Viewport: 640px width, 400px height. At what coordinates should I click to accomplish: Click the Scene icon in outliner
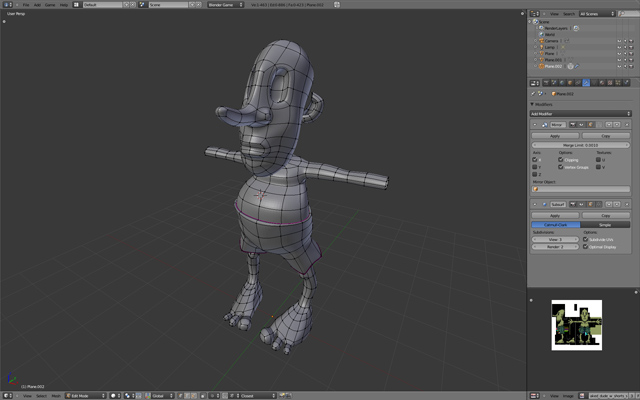point(534,21)
